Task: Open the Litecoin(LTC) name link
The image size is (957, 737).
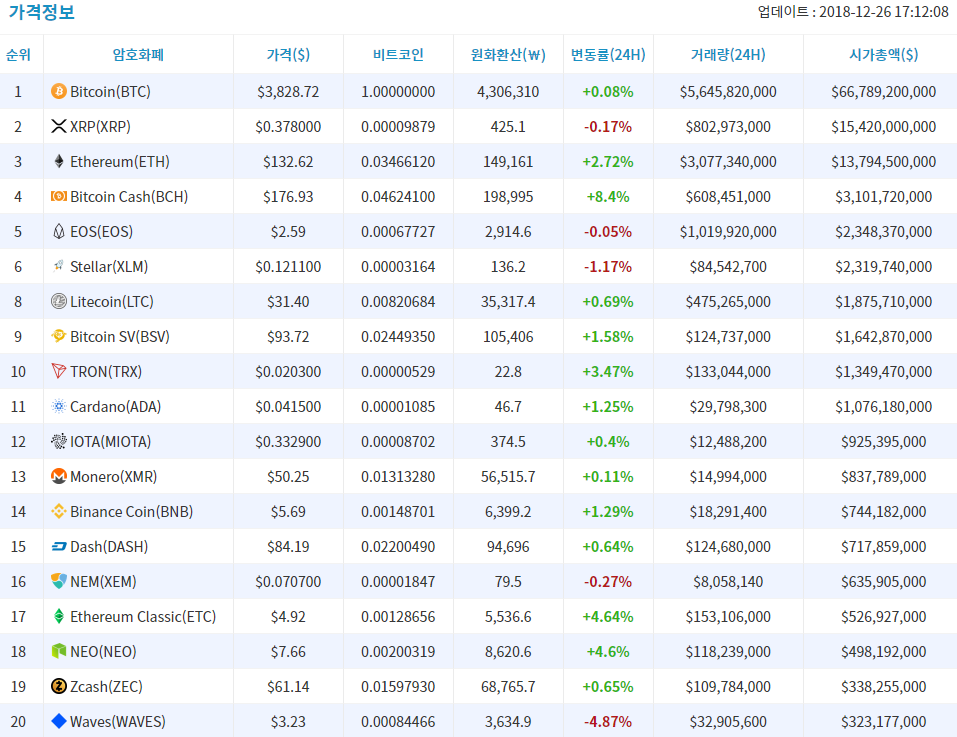Action: click(x=112, y=301)
